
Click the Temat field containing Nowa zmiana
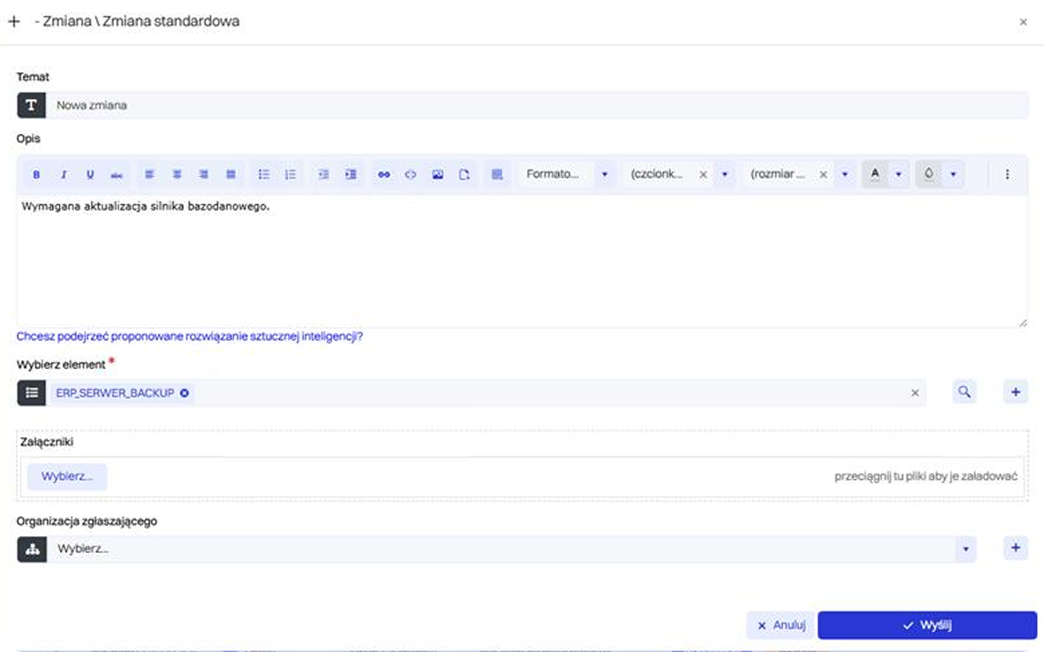pos(536,105)
